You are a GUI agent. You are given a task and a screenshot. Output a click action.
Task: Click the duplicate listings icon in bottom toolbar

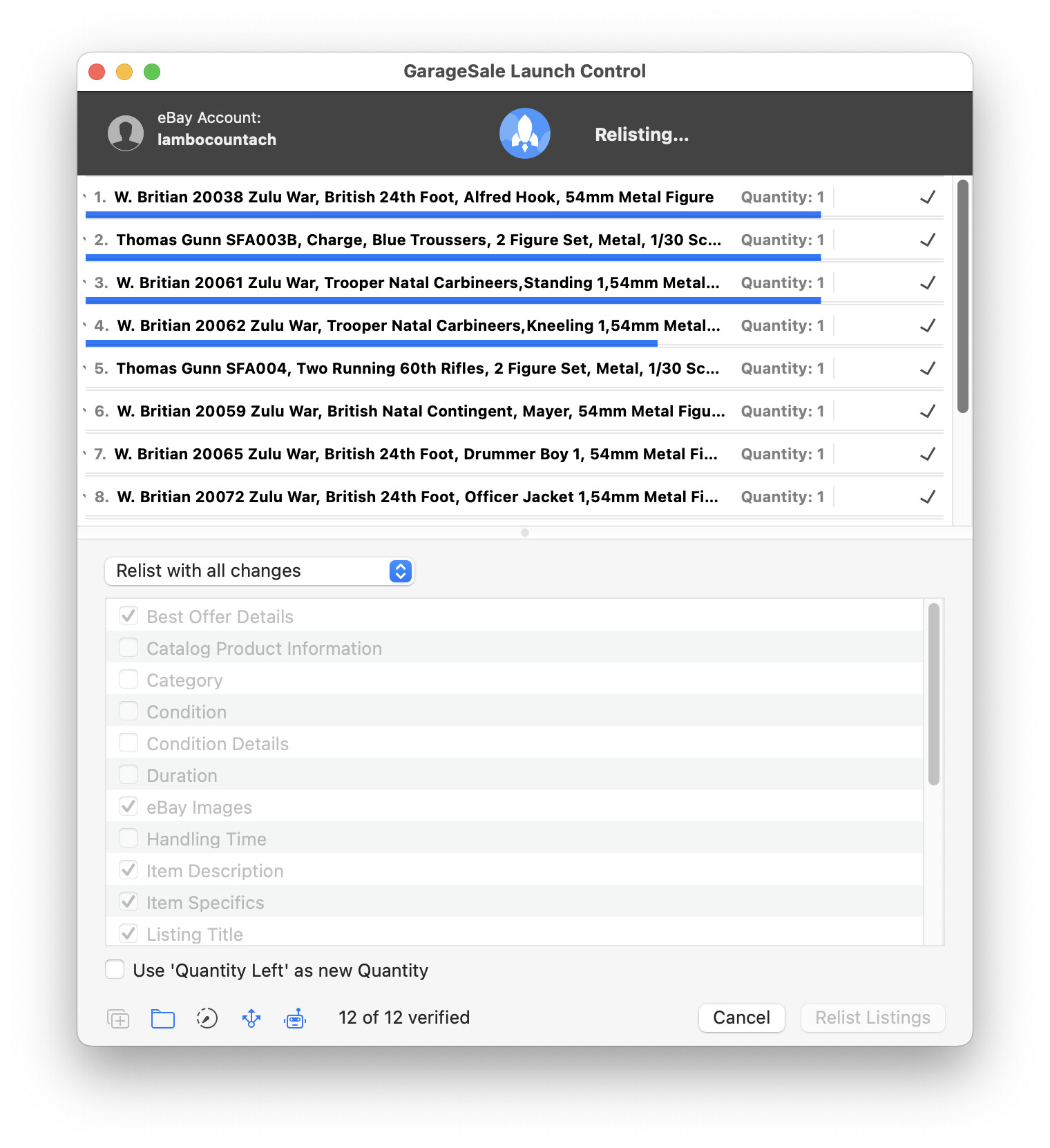(118, 1018)
